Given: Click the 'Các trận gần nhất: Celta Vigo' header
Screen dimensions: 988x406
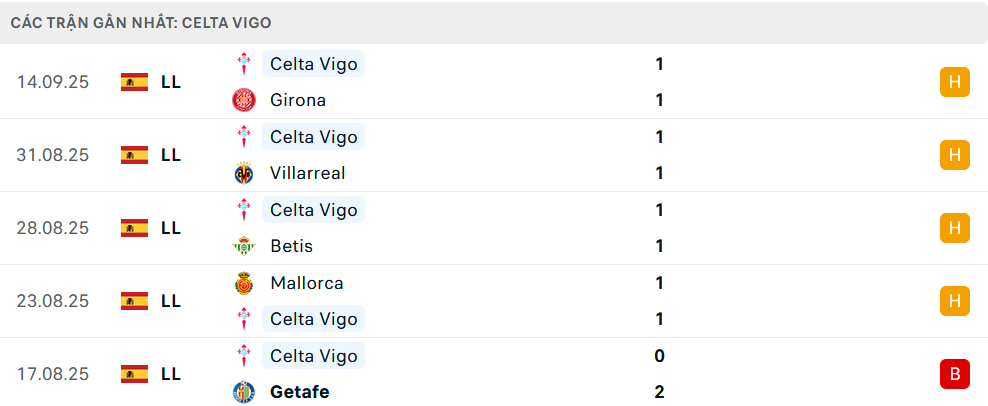Looking at the screenshot, I should click(x=141, y=22).
